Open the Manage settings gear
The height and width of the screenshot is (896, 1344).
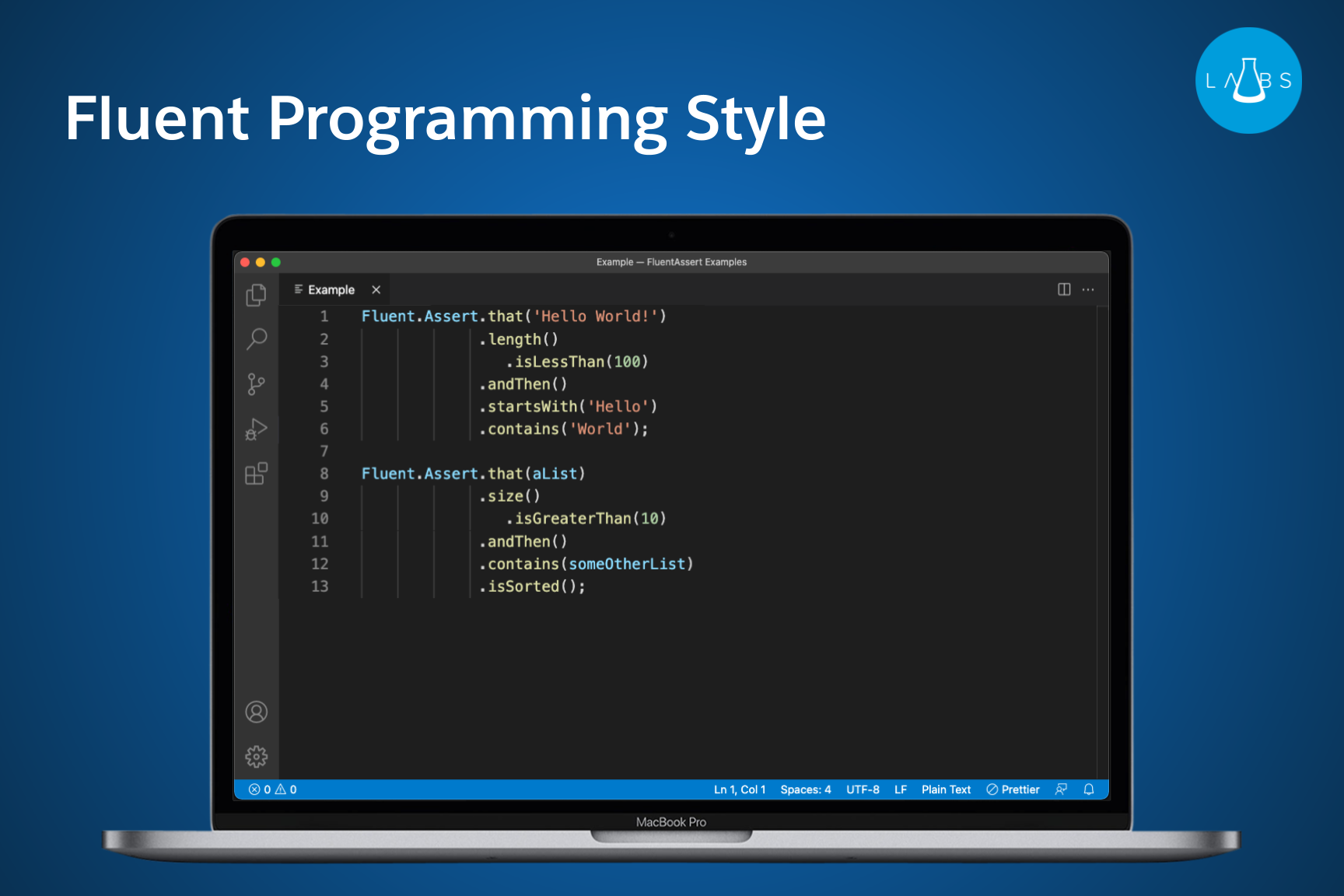point(257,755)
